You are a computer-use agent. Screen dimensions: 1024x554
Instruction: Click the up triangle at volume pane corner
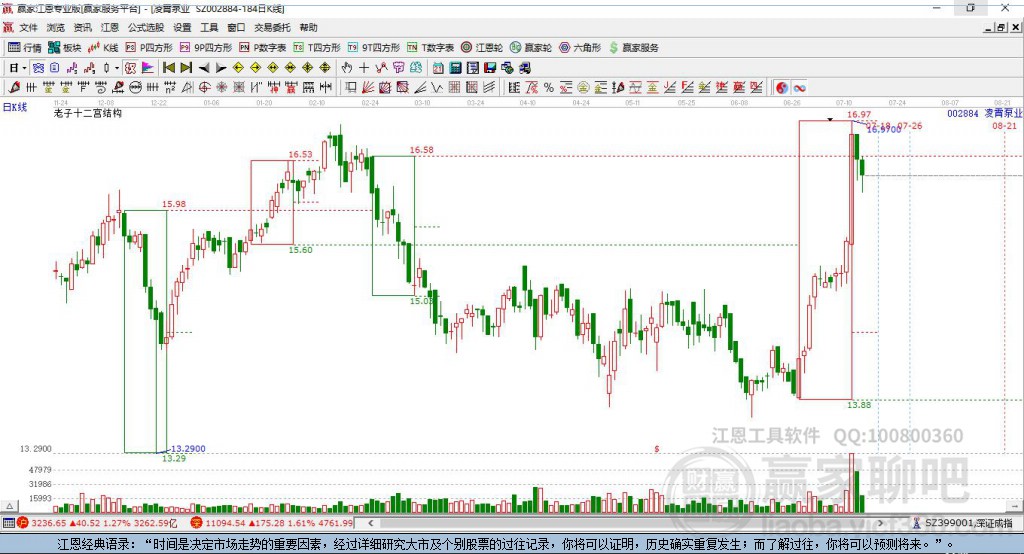[x=9, y=506]
